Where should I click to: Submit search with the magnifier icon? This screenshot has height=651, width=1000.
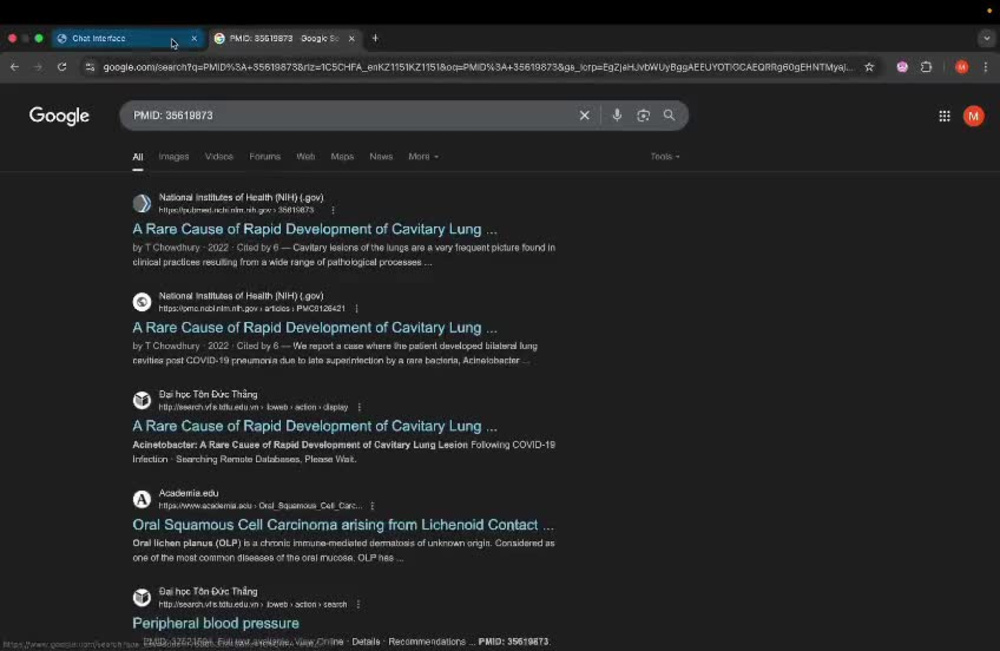coord(669,115)
